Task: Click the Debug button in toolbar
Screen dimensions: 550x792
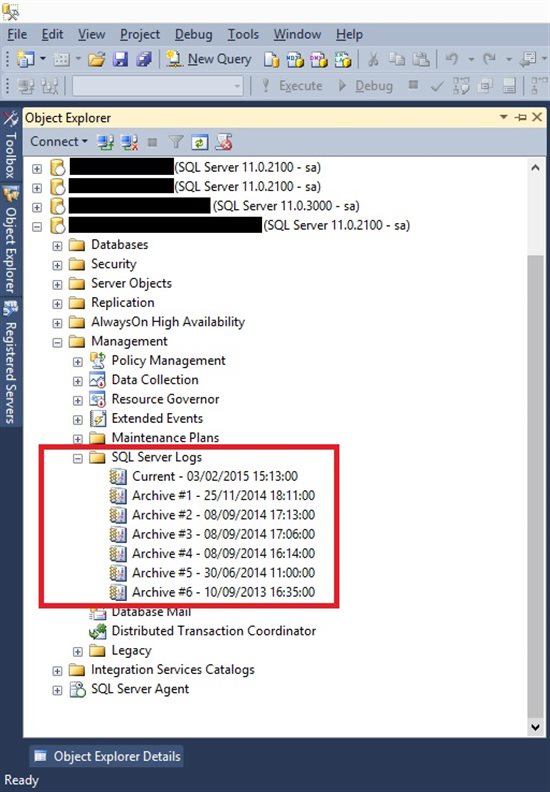Action: coord(365,86)
